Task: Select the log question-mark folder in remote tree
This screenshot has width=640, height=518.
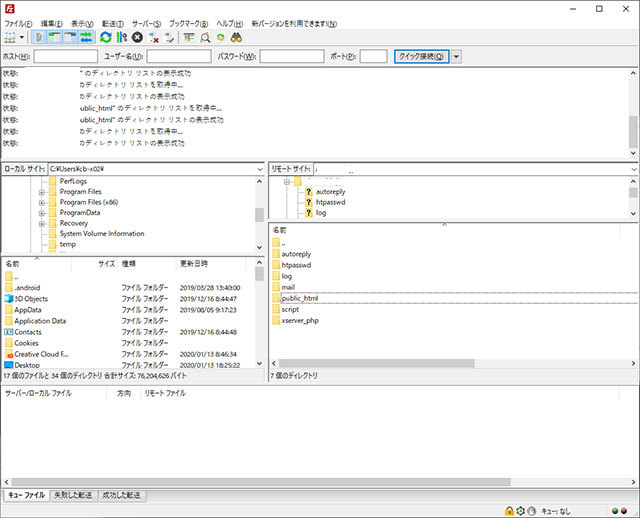Action: point(309,213)
